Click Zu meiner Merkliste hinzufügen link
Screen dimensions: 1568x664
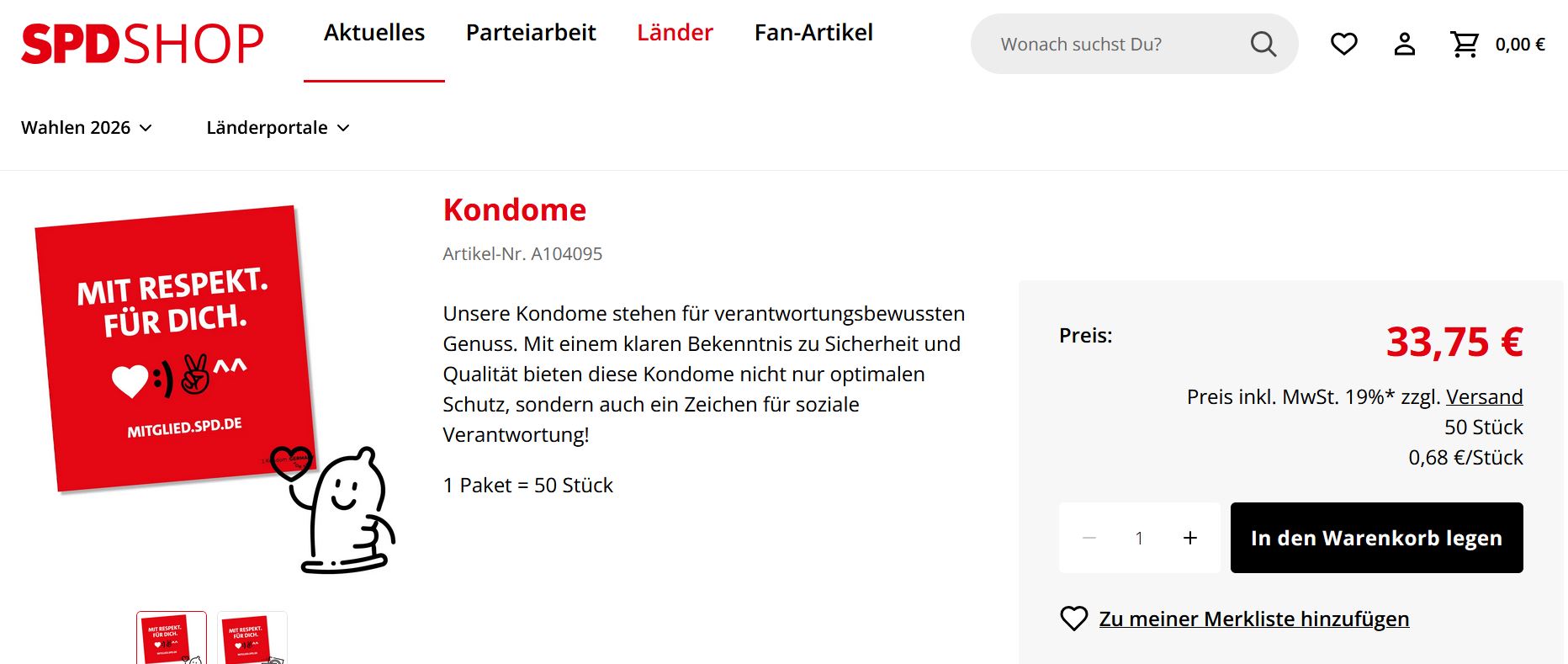coord(1253,619)
